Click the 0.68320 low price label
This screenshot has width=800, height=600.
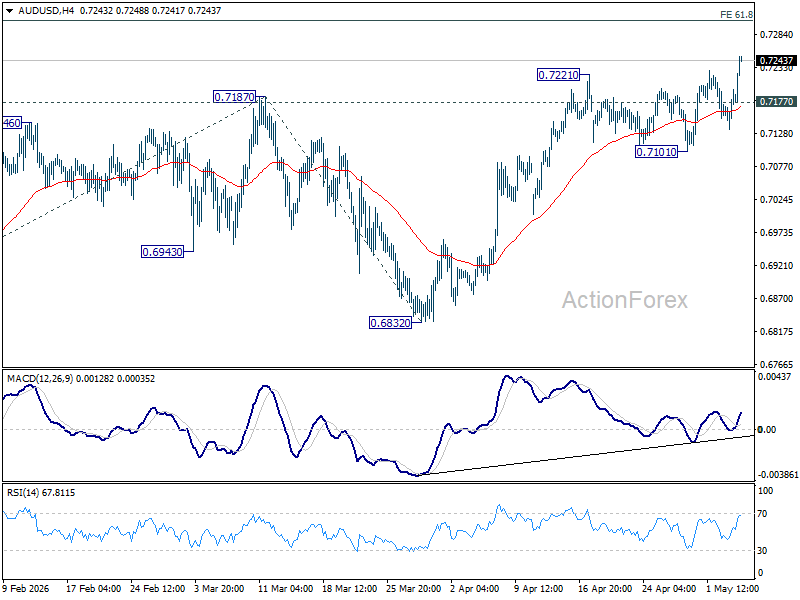click(x=390, y=322)
